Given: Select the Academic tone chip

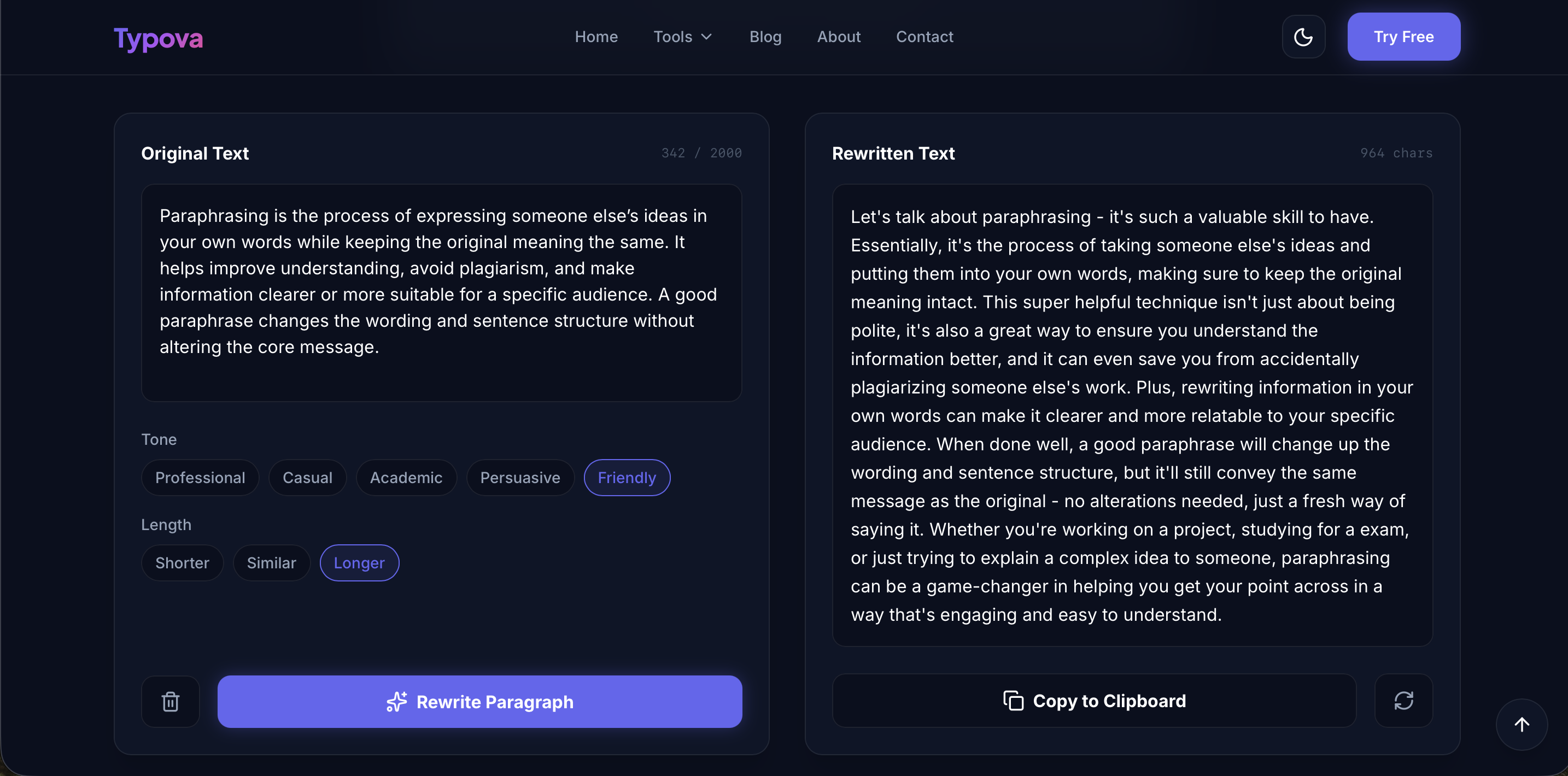Looking at the screenshot, I should pos(406,477).
